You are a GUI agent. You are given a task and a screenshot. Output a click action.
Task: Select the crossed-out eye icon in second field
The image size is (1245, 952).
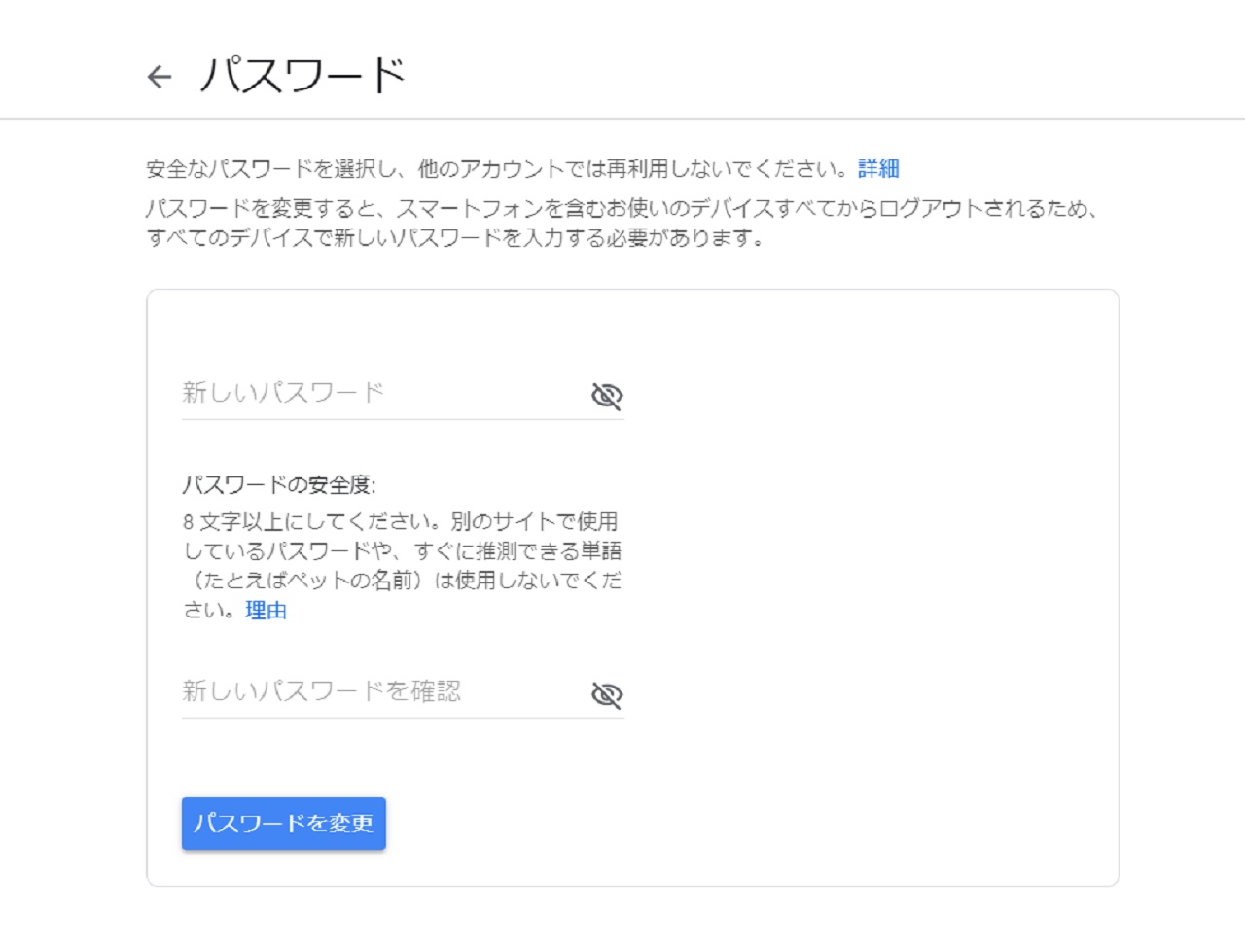(x=606, y=694)
